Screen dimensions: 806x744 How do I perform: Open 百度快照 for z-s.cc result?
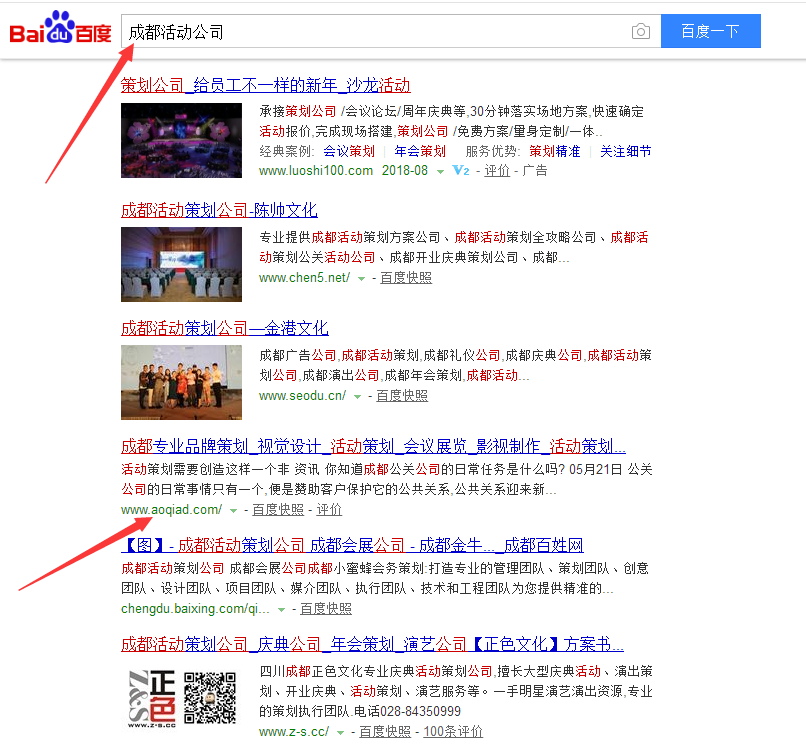coord(385,732)
